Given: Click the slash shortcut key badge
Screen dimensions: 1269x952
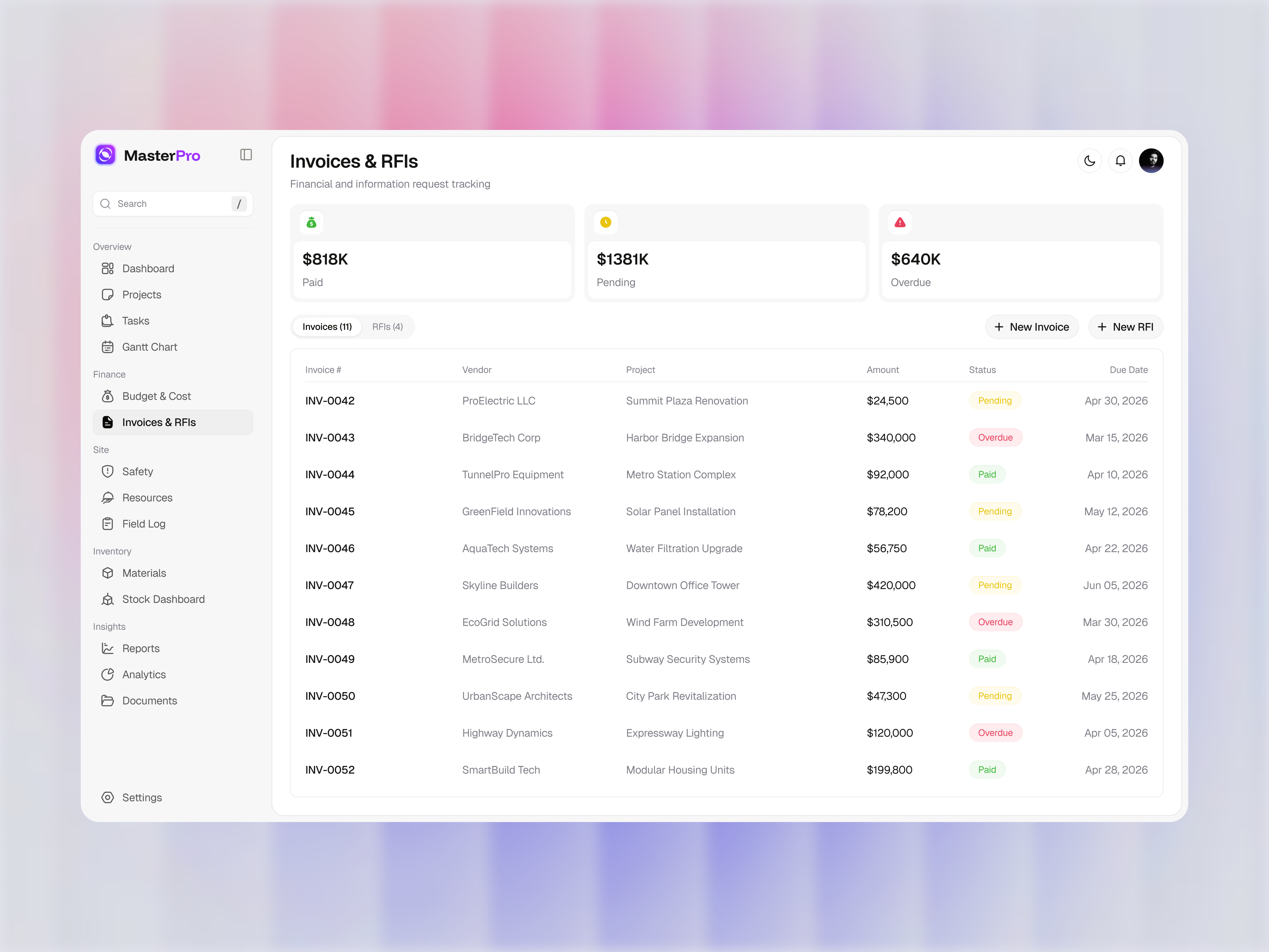Looking at the screenshot, I should (x=239, y=204).
